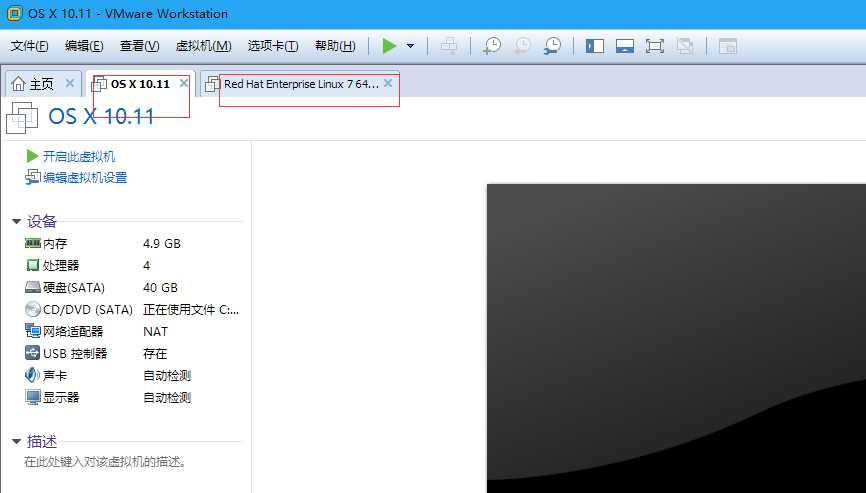Click the 硬盘(SATA) hard disk row
This screenshot has width=866, height=493.
(133, 288)
